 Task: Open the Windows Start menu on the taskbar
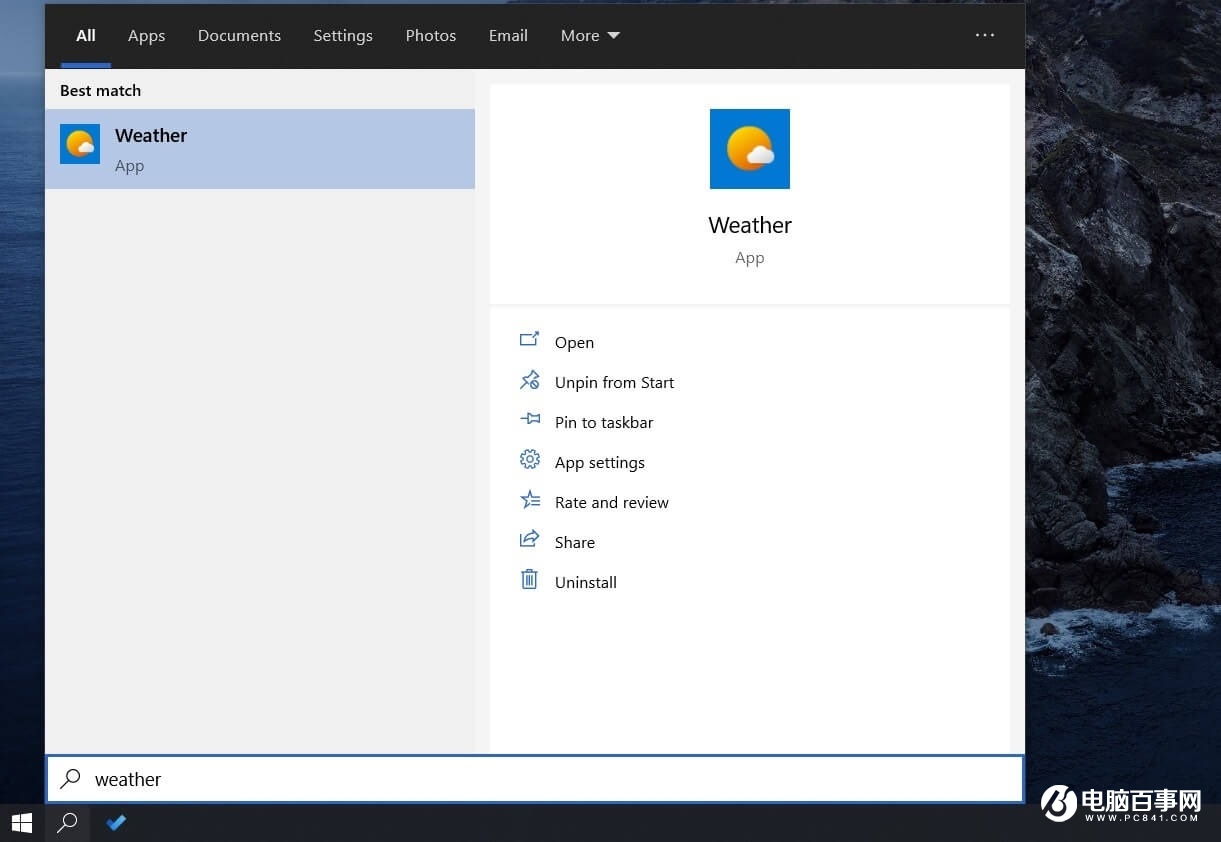pos(22,822)
